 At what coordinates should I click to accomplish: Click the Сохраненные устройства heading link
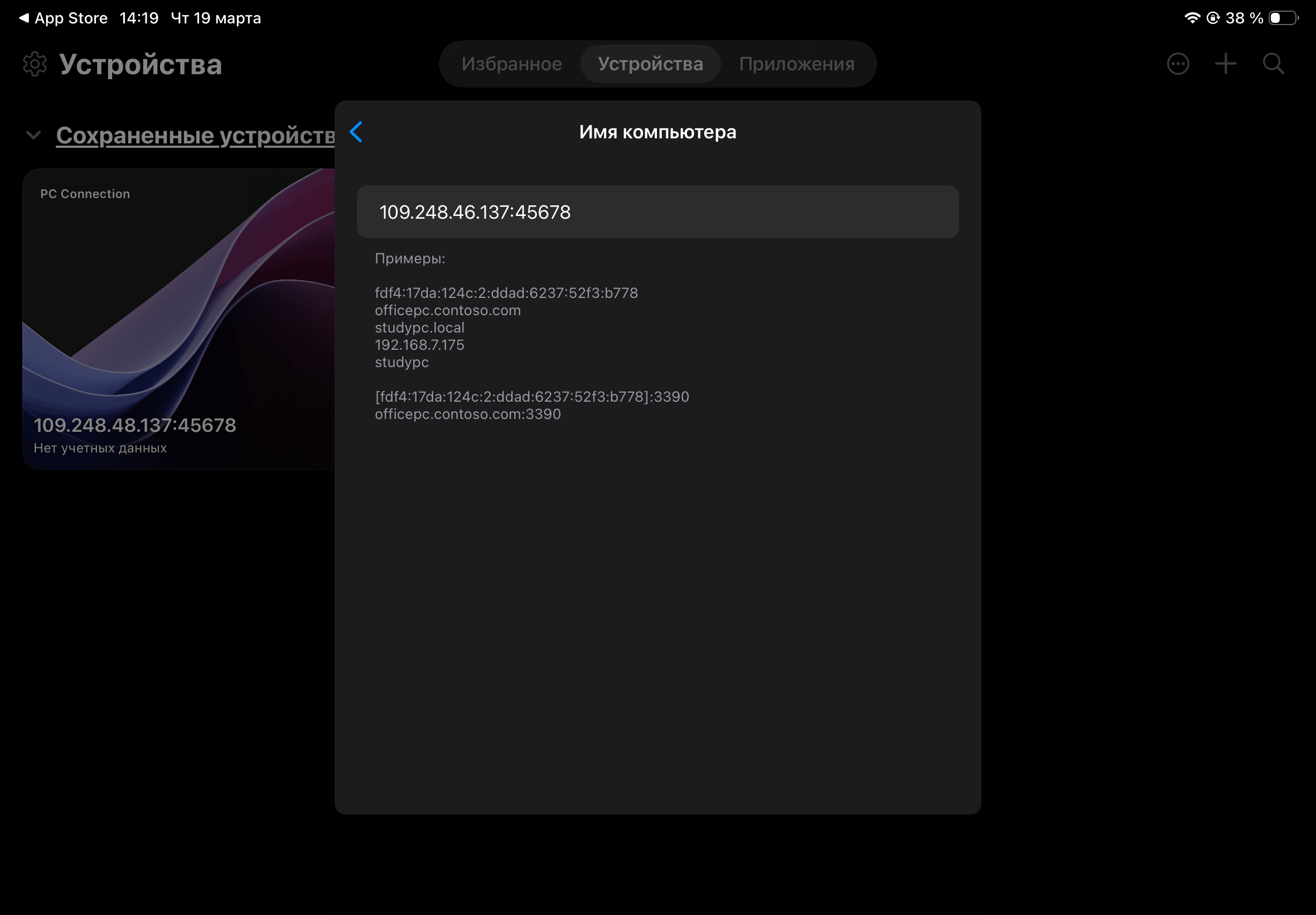[x=195, y=136]
